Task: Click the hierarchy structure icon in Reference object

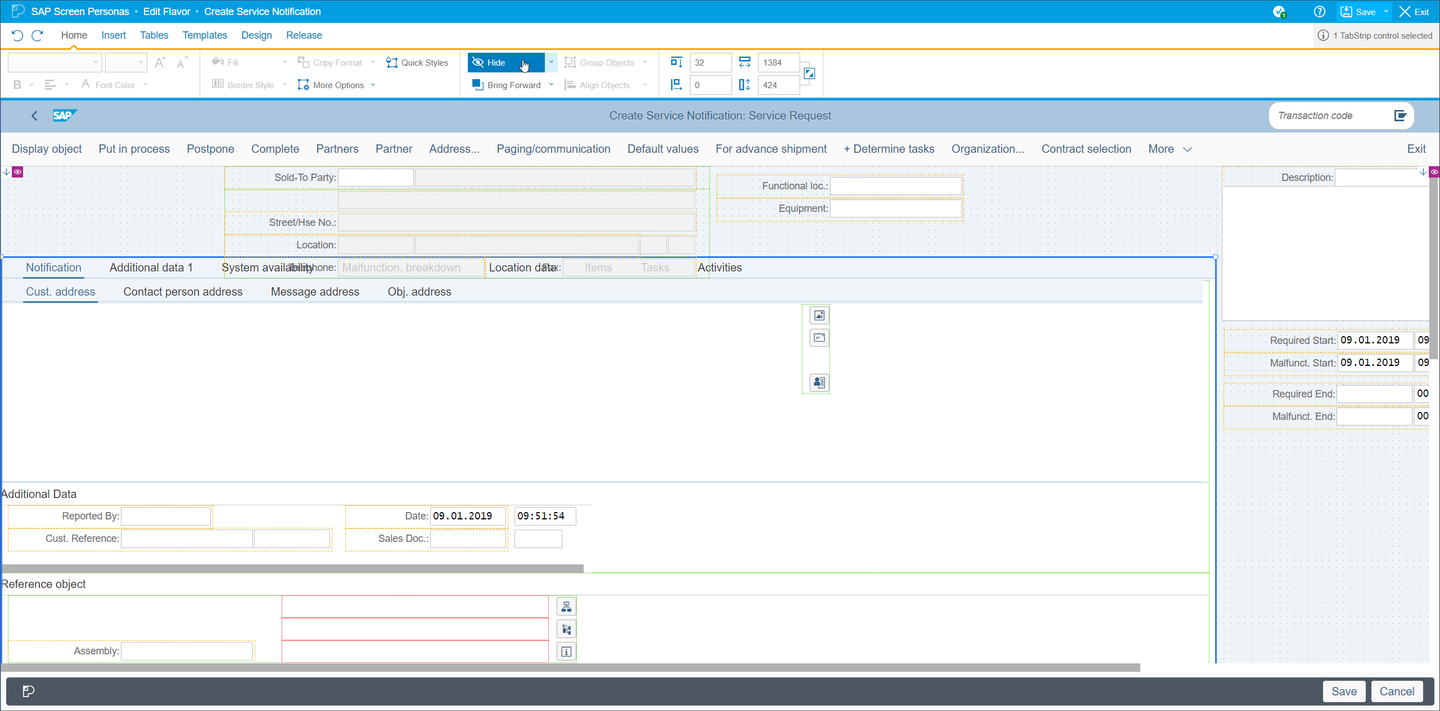Action: [x=567, y=607]
